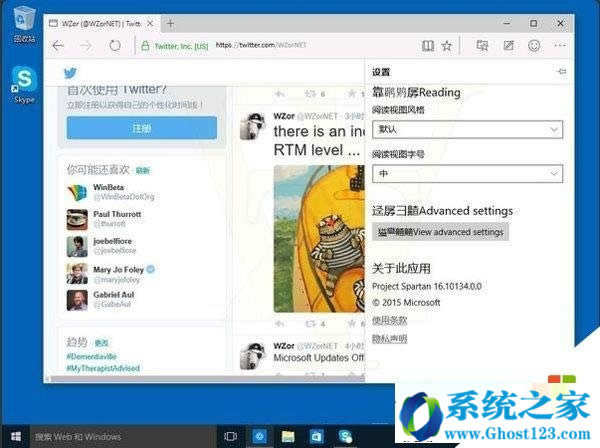Open the Store taskbar icon
The height and width of the screenshot is (448, 600).
tap(316, 437)
